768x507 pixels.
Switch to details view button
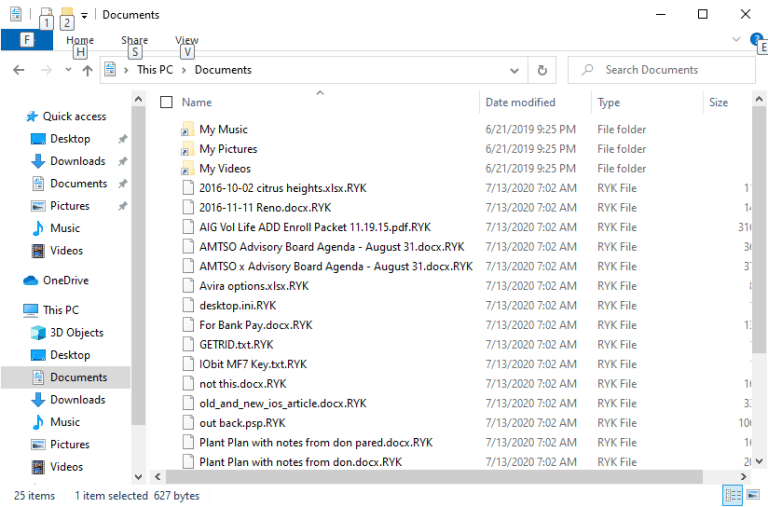click(732, 496)
